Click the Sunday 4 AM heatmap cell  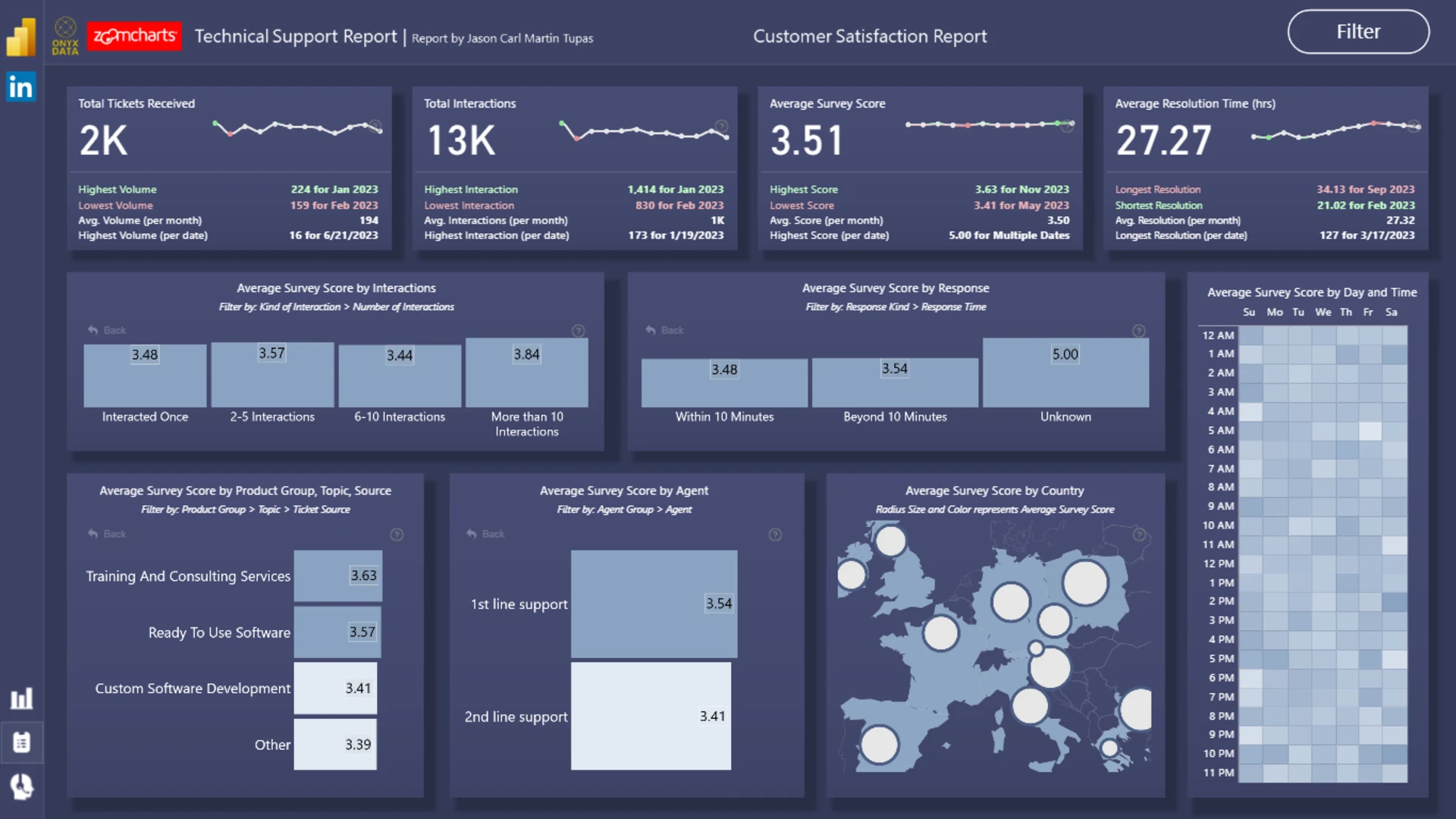1250,412
